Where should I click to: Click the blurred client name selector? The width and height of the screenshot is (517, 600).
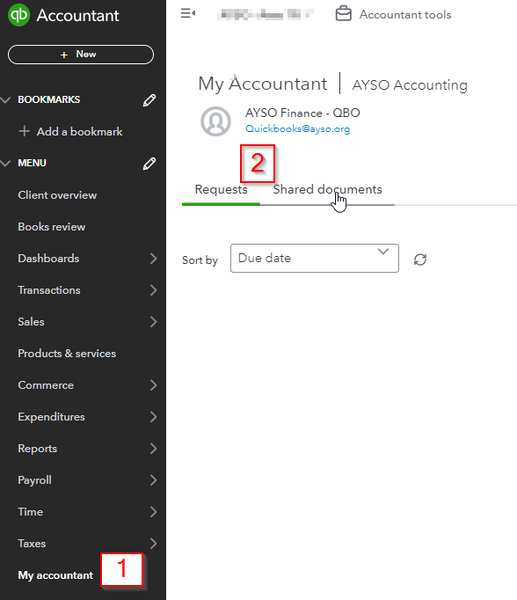265,15
